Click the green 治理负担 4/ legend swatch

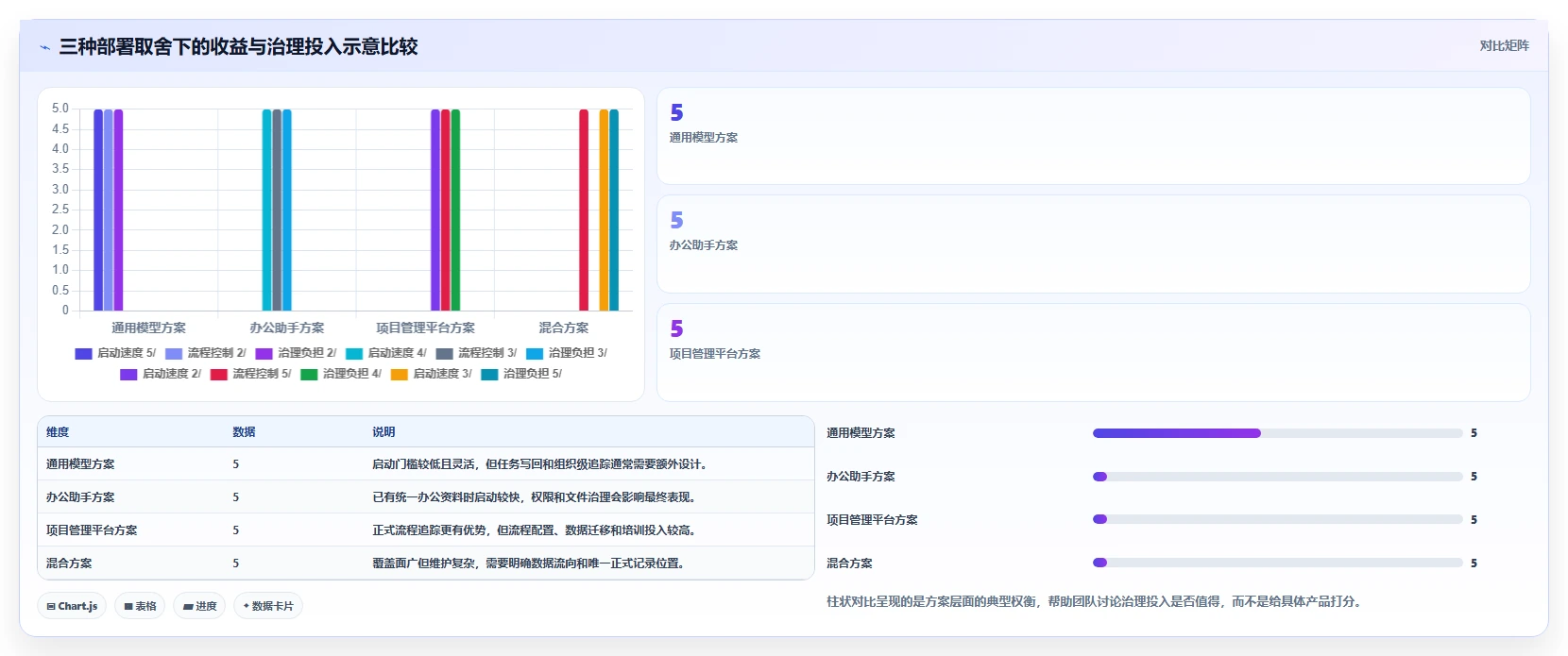click(x=309, y=375)
